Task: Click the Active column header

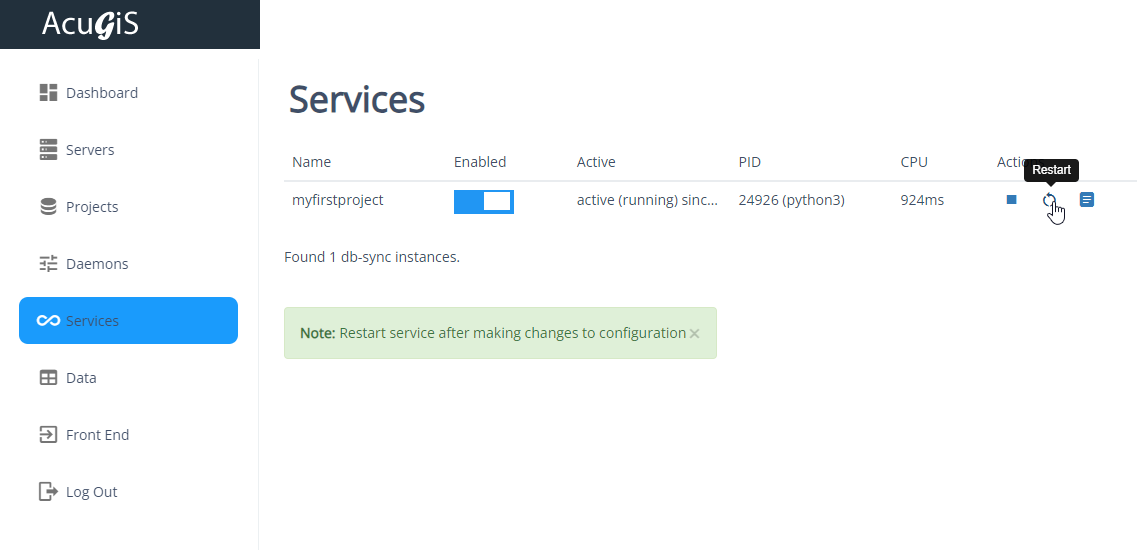Action: tap(596, 162)
